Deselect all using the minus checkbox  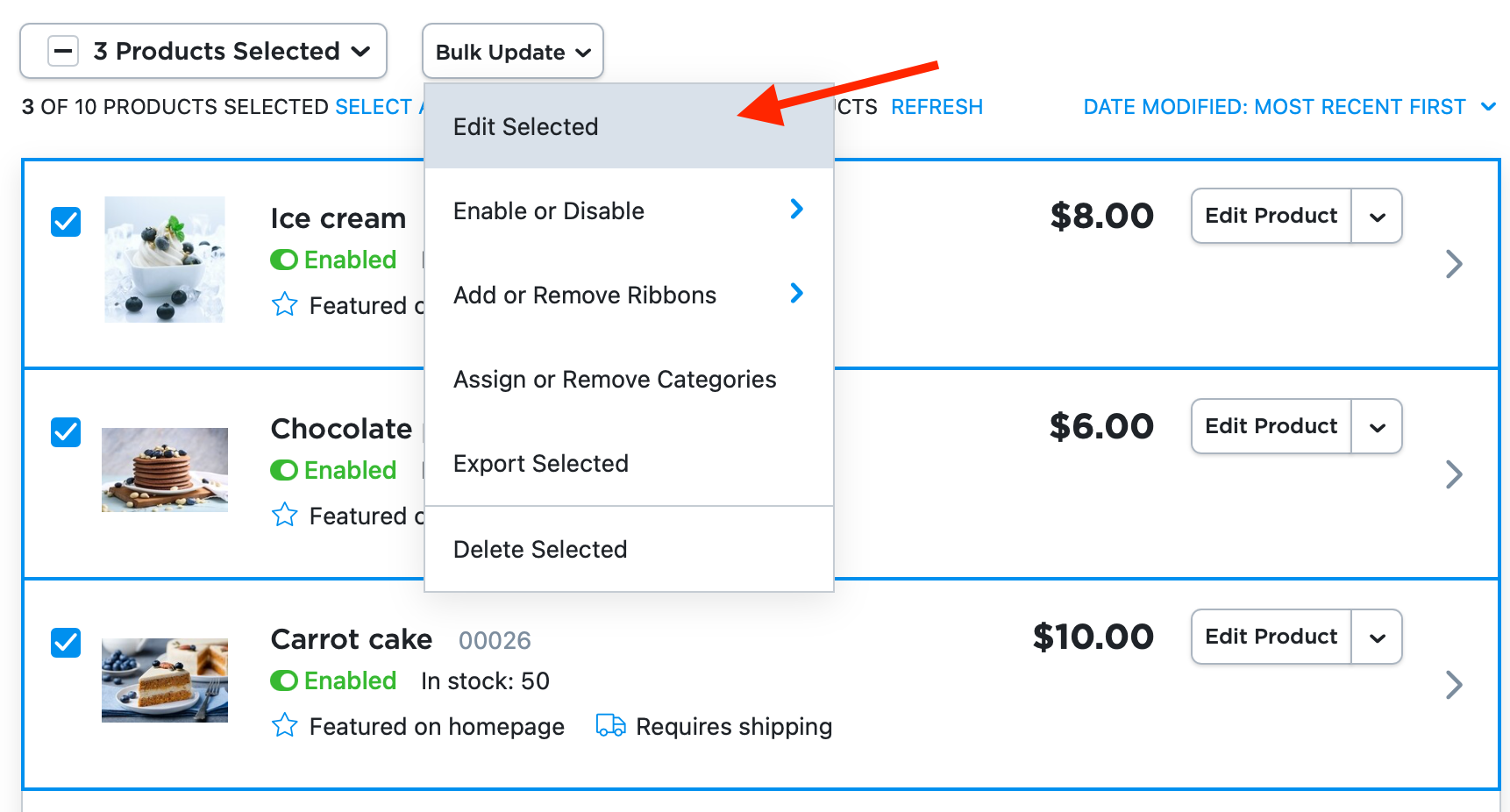point(62,51)
